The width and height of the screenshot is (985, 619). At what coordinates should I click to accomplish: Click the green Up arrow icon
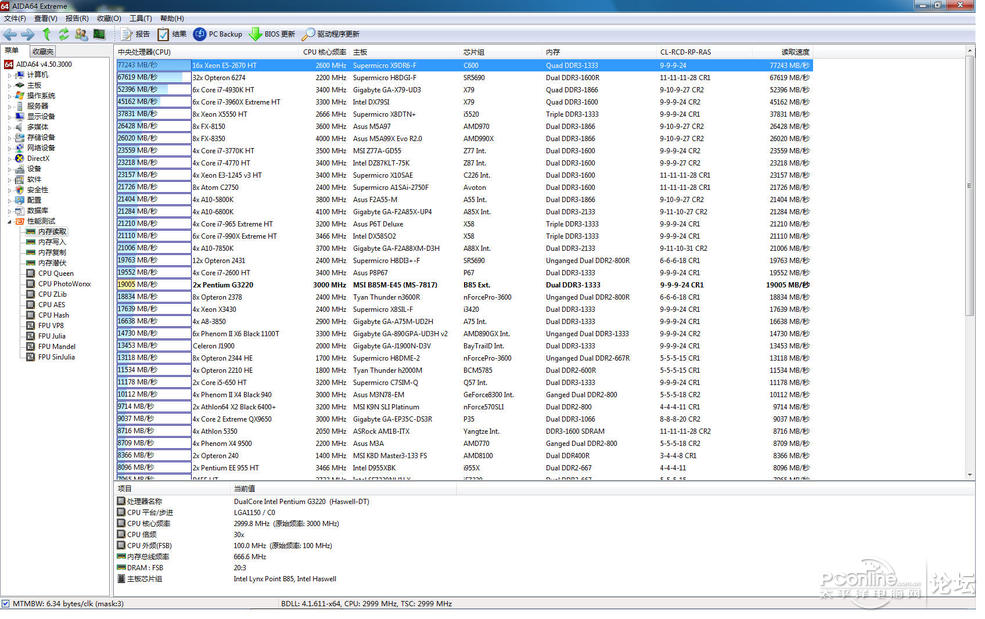[x=46, y=34]
